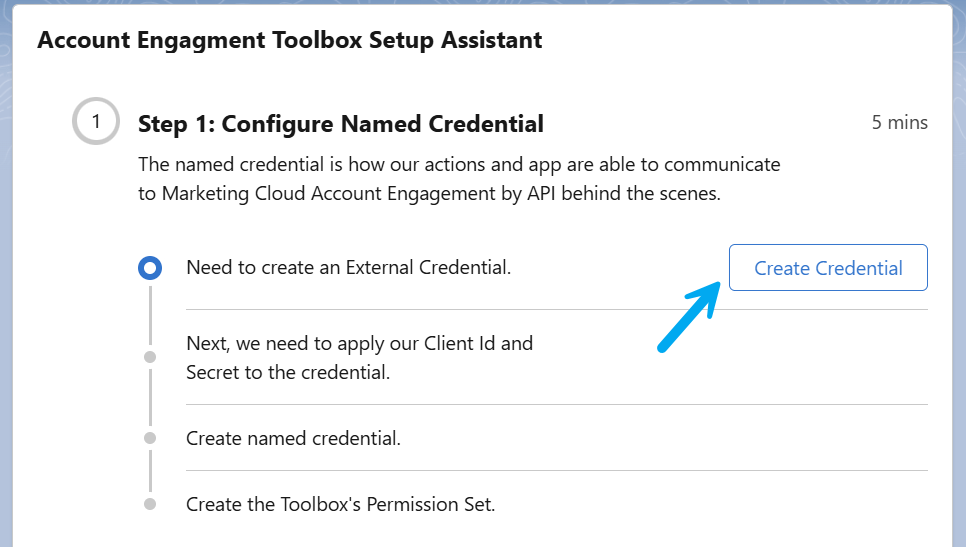The image size is (966, 547).
Task: Click grey dot beside Create named credential
Action: click(x=150, y=438)
